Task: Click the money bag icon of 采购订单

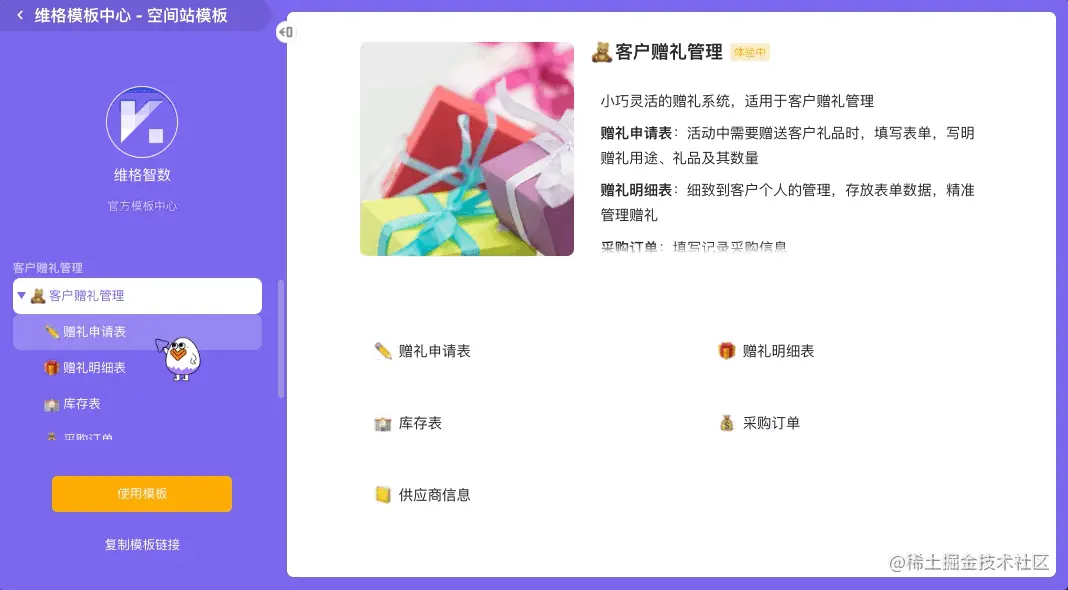Action: (x=727, y=423)
